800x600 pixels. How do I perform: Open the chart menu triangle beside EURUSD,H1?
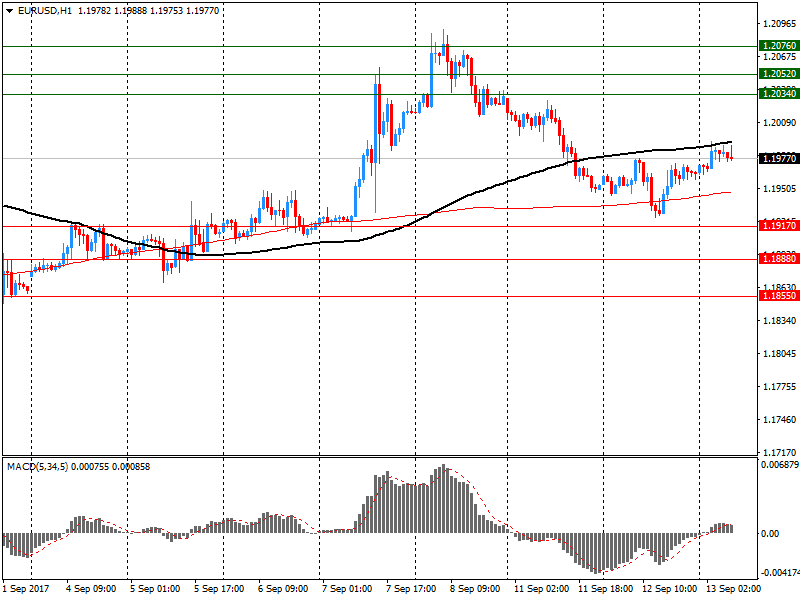coord(9,11)
